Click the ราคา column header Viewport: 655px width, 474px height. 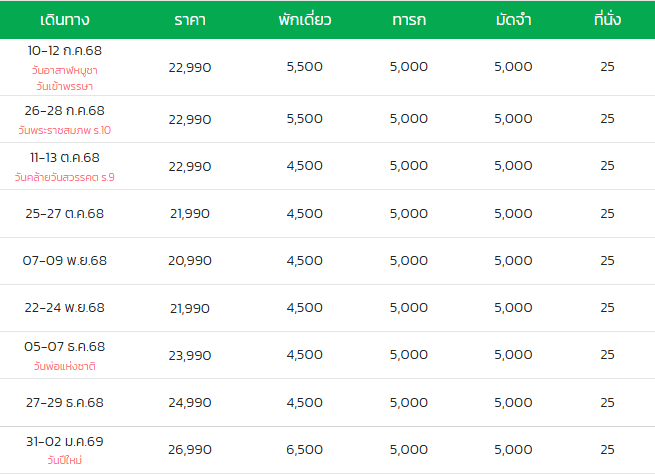click(x=190, y=20)
